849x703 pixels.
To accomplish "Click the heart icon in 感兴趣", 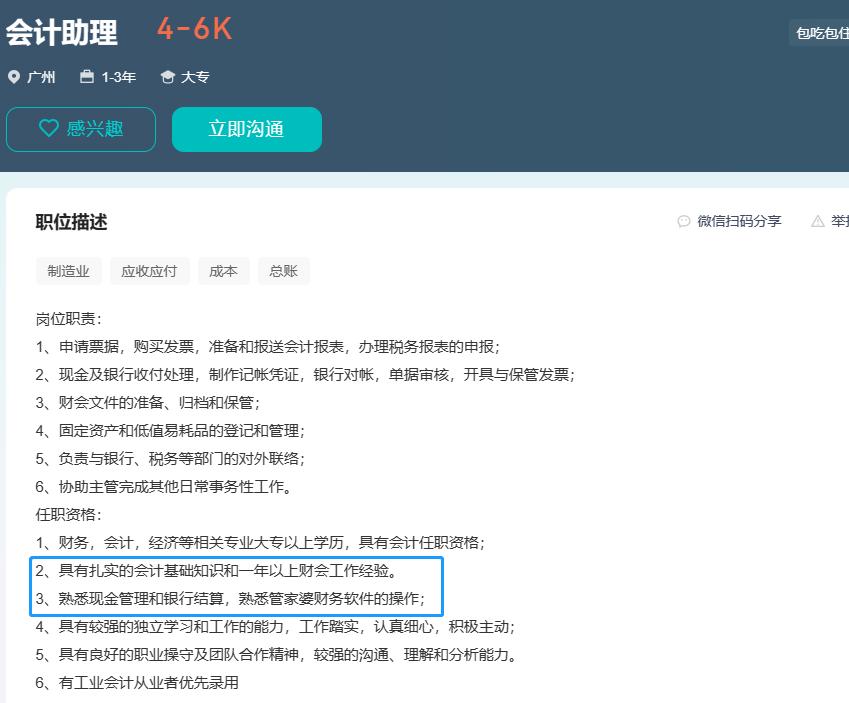I will click(x=49, y=128).
